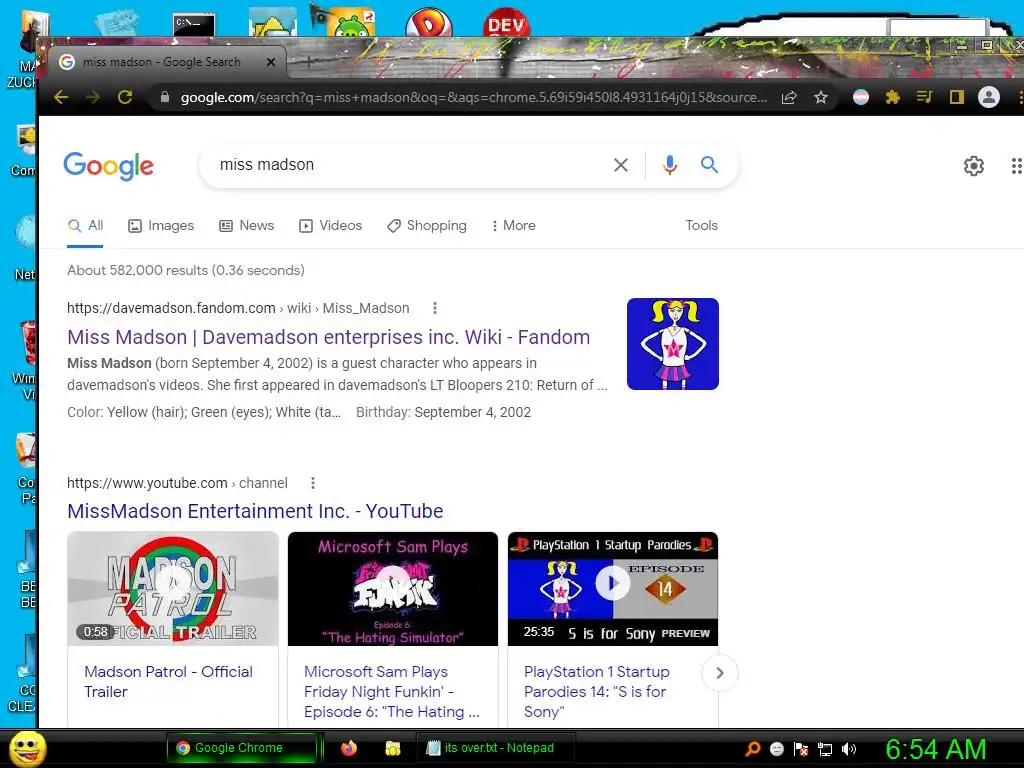Clear the search box text
This screenshot has height=768, width=1024.
click(x=621, y=165)
